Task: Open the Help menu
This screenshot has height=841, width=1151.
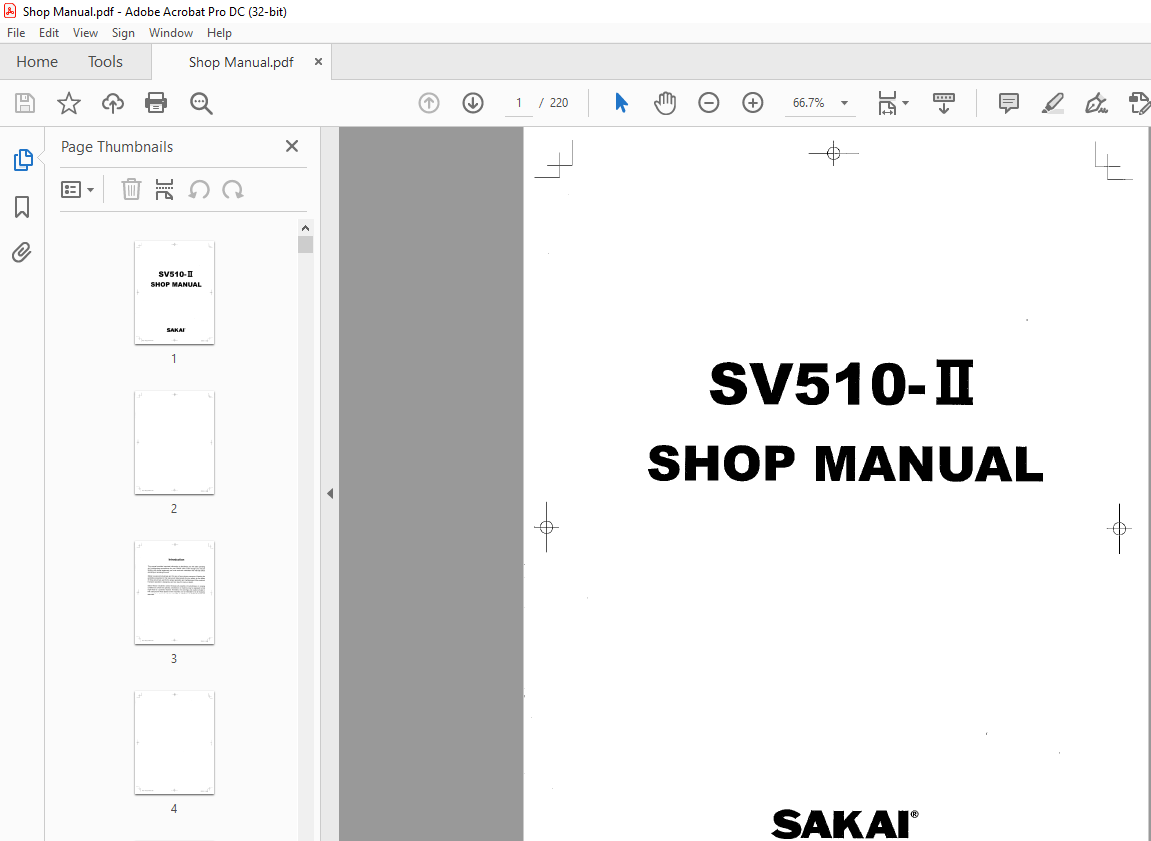Action: click(219, 33)
